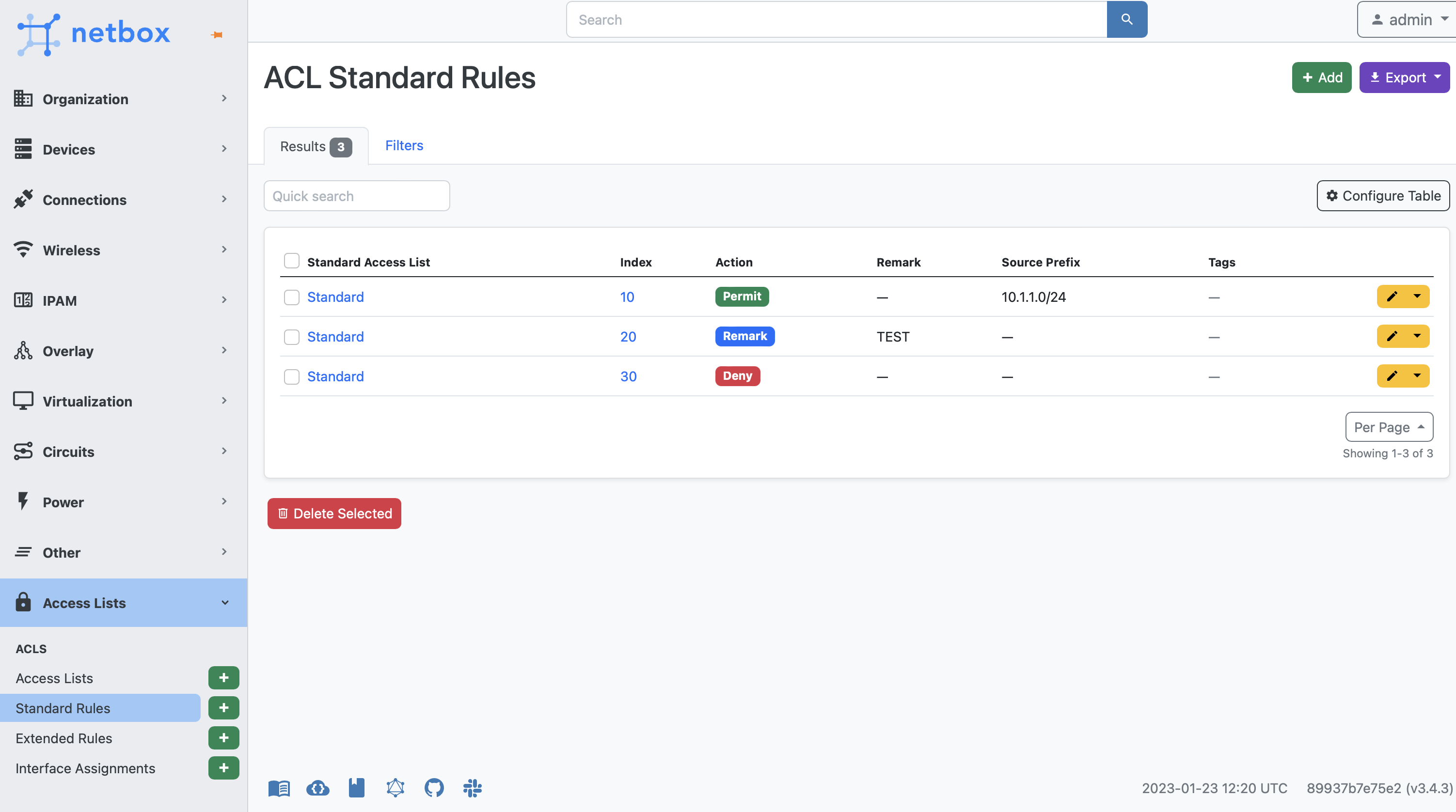Switch to the Filters tab
1456x812 pixels.
tap(404, 144)
